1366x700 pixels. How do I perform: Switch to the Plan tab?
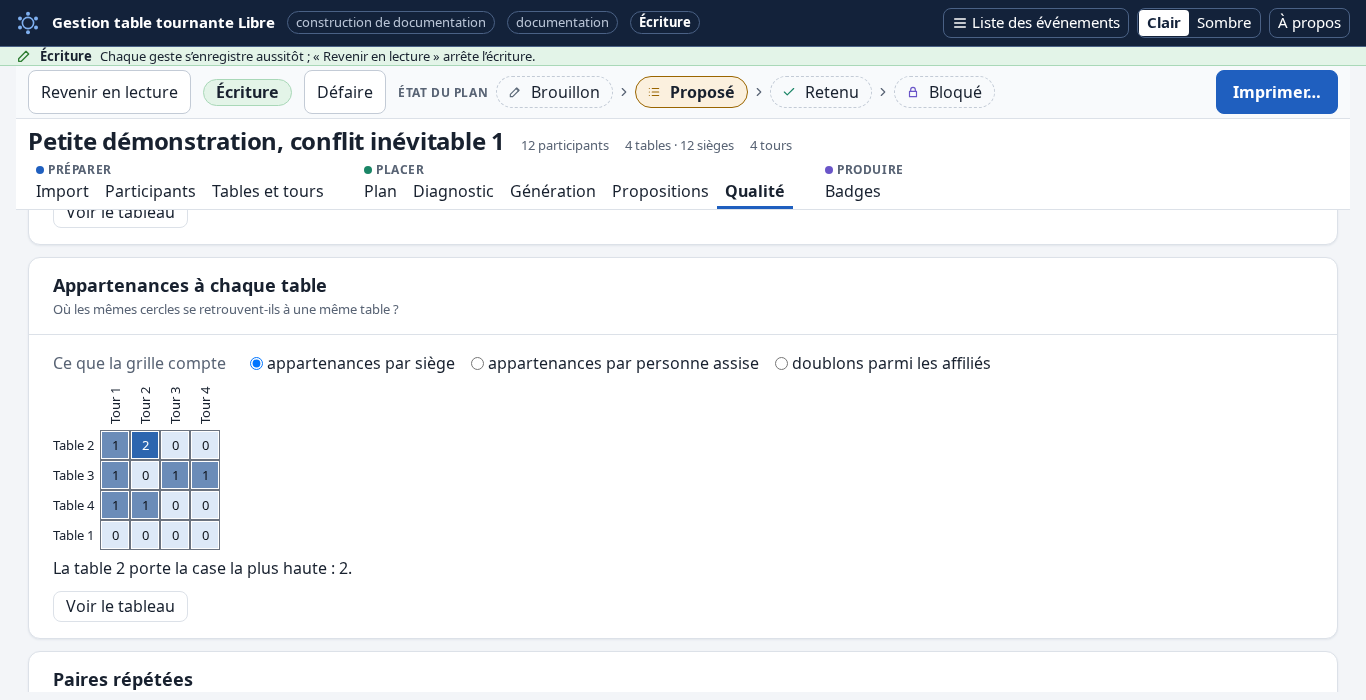click(380, 191)
